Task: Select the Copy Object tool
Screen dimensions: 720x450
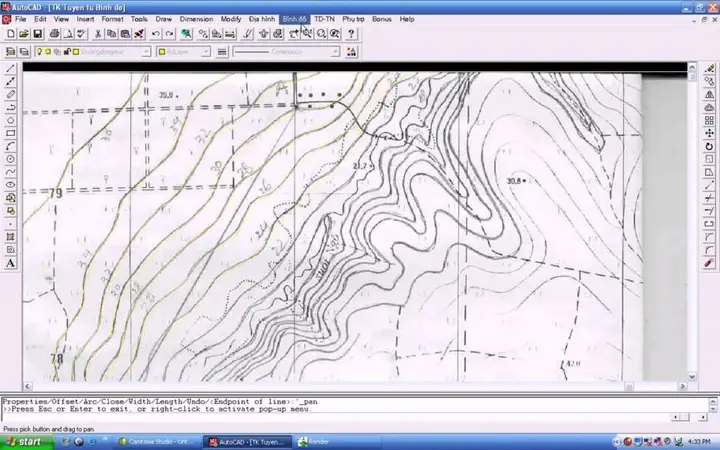Action: click(x=709, y=82)
